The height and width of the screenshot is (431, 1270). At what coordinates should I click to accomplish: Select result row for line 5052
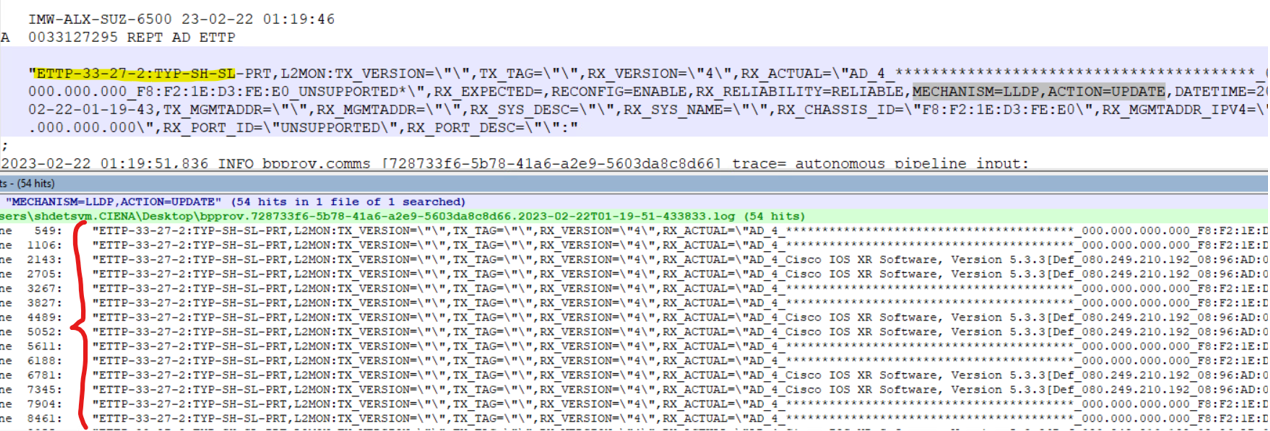click(x=635, y=330)
